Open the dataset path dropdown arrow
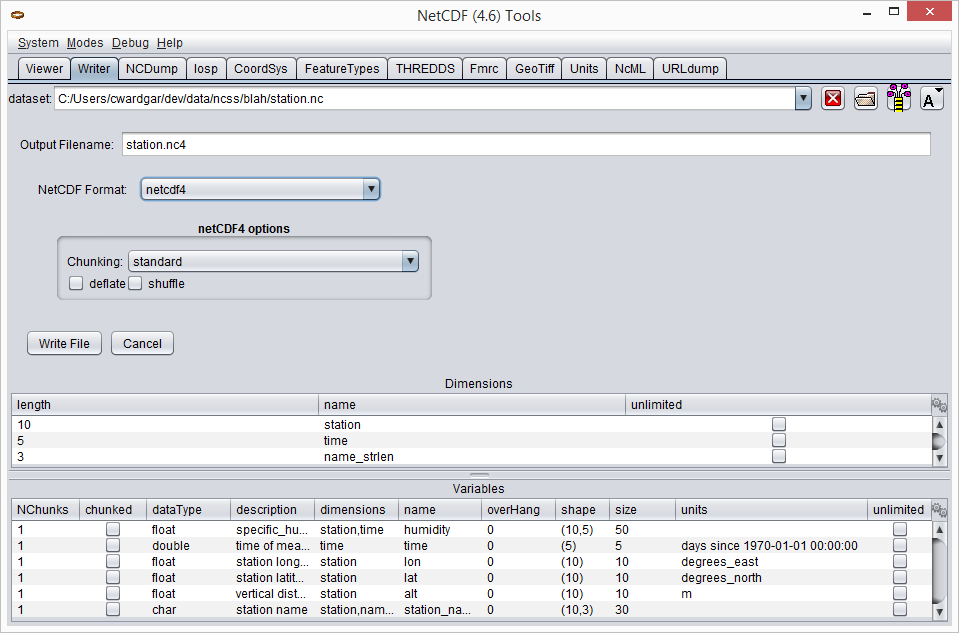This screenshot has height=633, width=959. (x=803, y=98)
